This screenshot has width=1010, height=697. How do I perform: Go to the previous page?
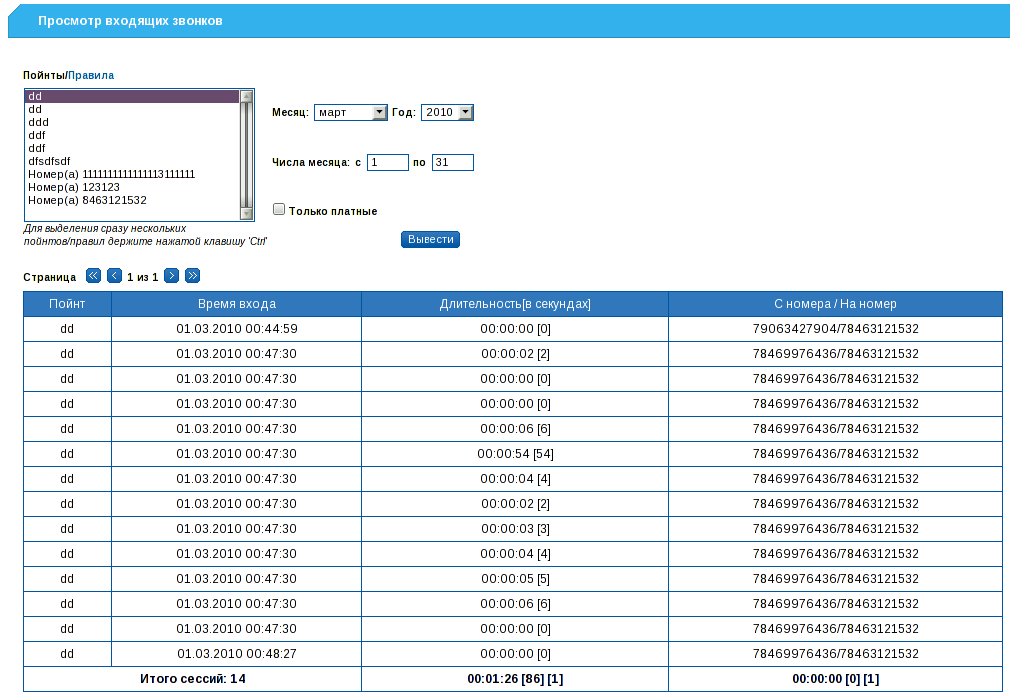(114, 276)
